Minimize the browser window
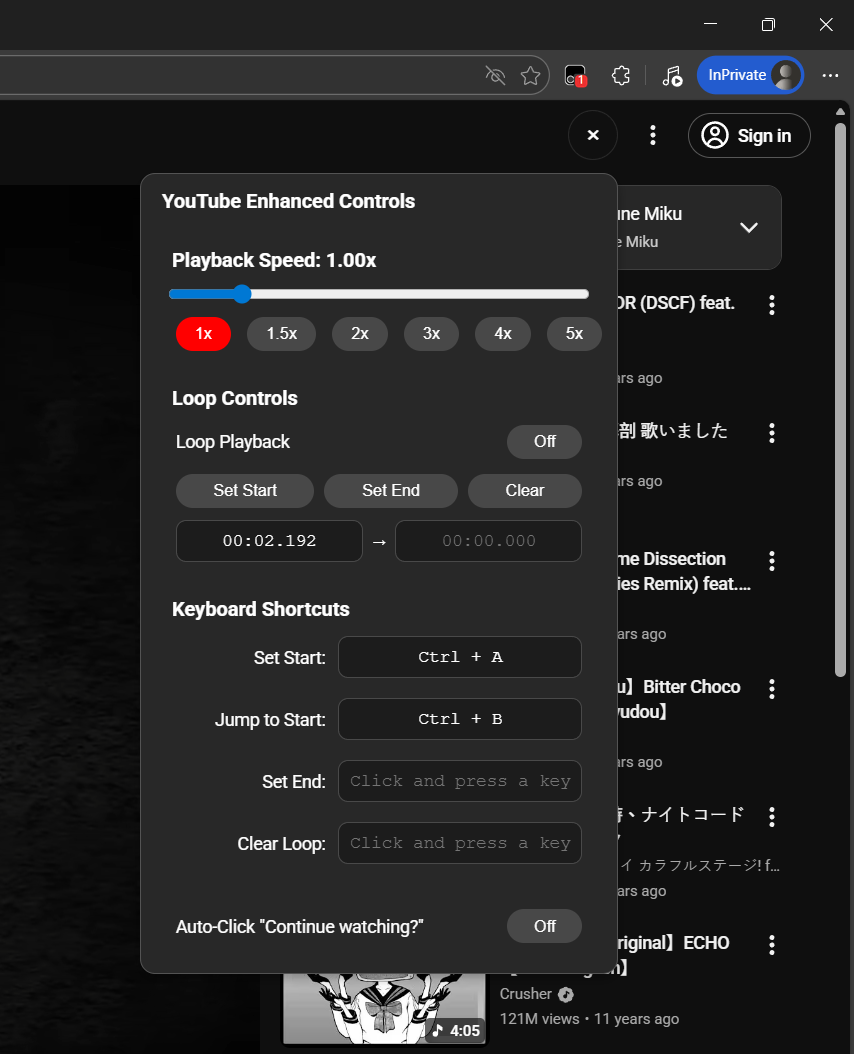Image resolution: width=854 pixels, height=1054 pixels. (x=710, y=24)
